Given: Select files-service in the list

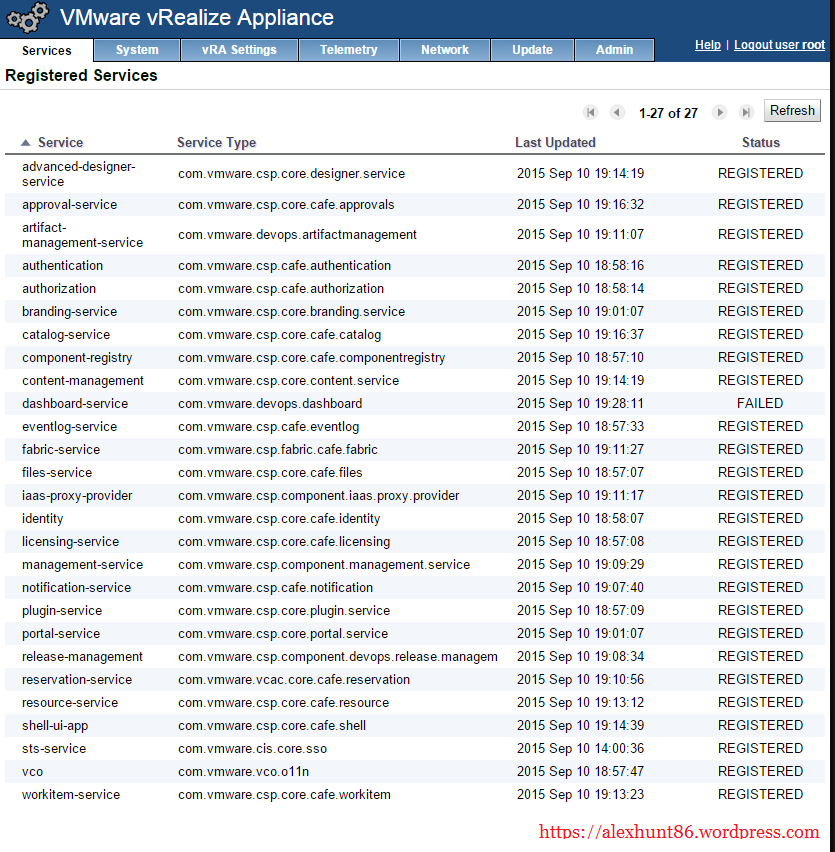Looking at the screenshot, I should [57, 473].
